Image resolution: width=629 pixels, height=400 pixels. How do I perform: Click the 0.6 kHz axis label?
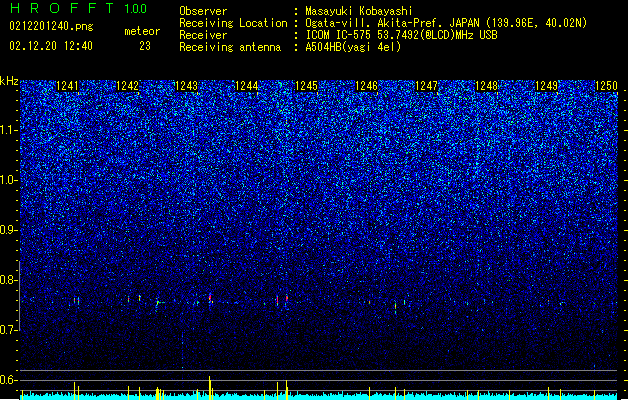click(9, 380)
